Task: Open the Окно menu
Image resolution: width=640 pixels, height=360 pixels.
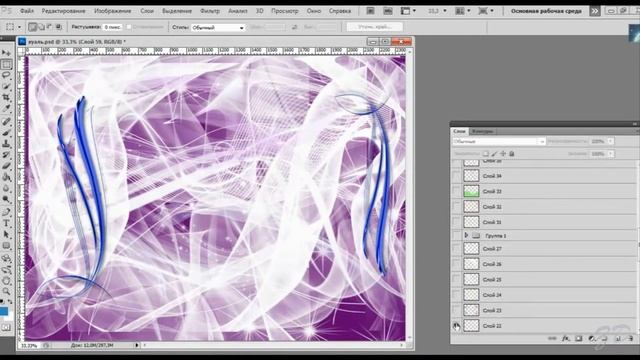Action: pyautogui.click(x=314, y=11)
